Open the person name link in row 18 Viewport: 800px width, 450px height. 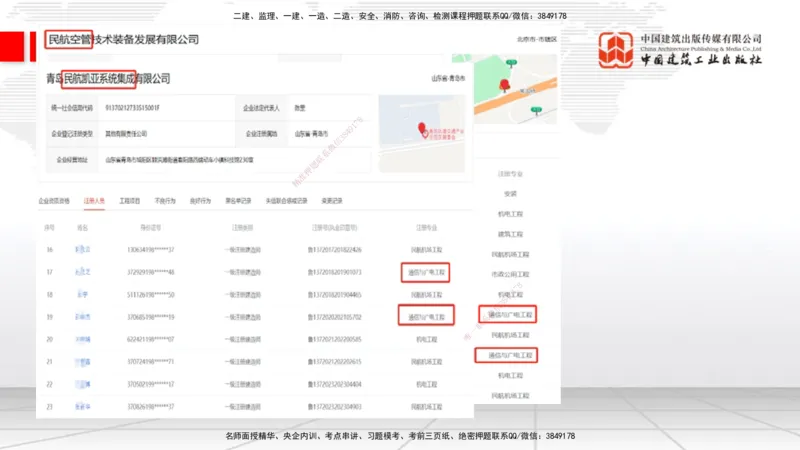pos(83,294)
